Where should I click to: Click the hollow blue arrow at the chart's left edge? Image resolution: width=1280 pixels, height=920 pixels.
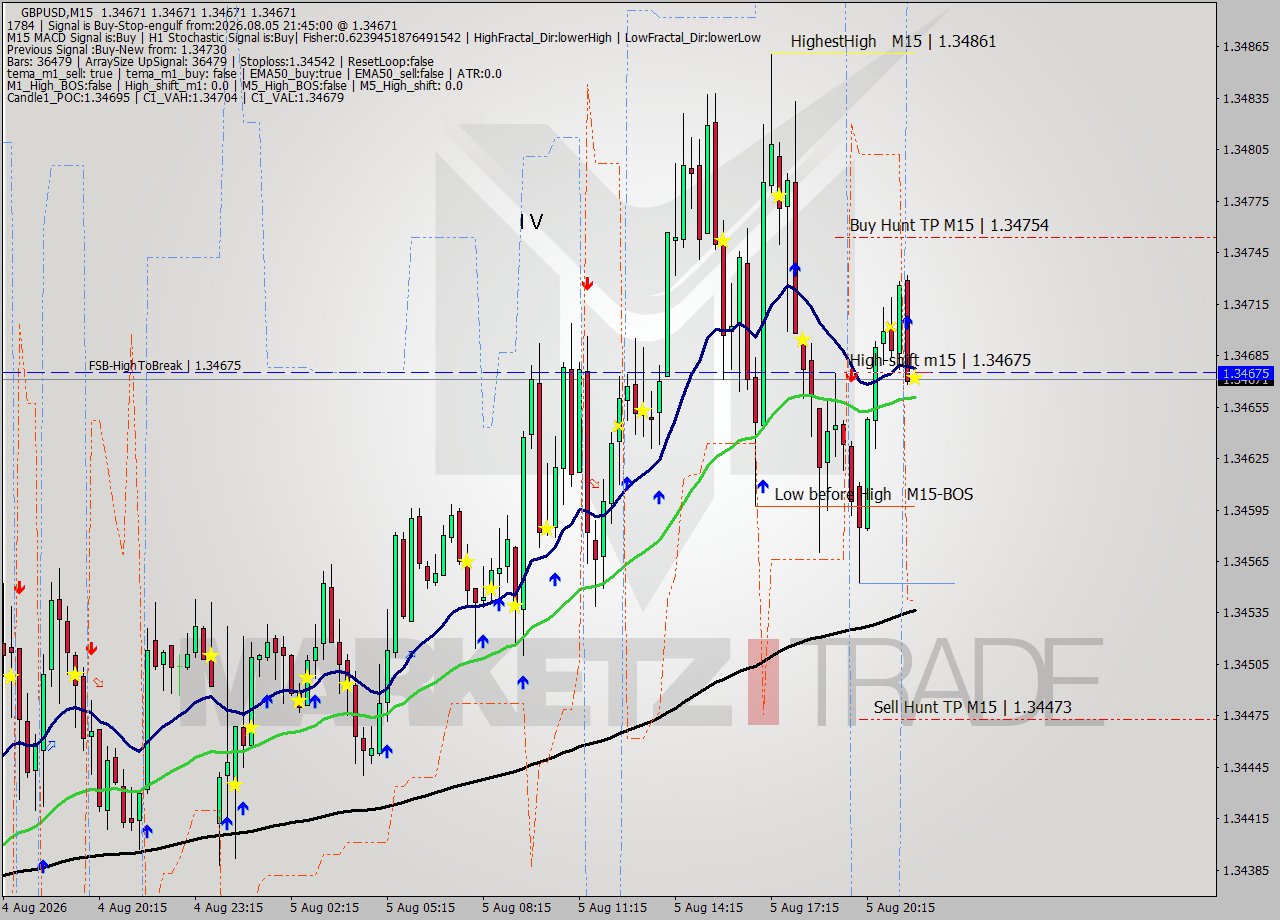(x=50, y=745)
